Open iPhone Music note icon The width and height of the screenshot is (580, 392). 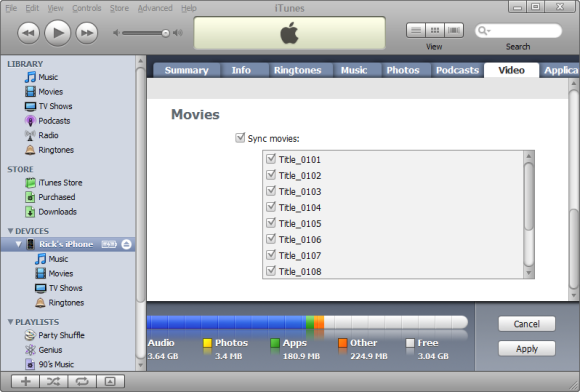click(x=40, y=259)
